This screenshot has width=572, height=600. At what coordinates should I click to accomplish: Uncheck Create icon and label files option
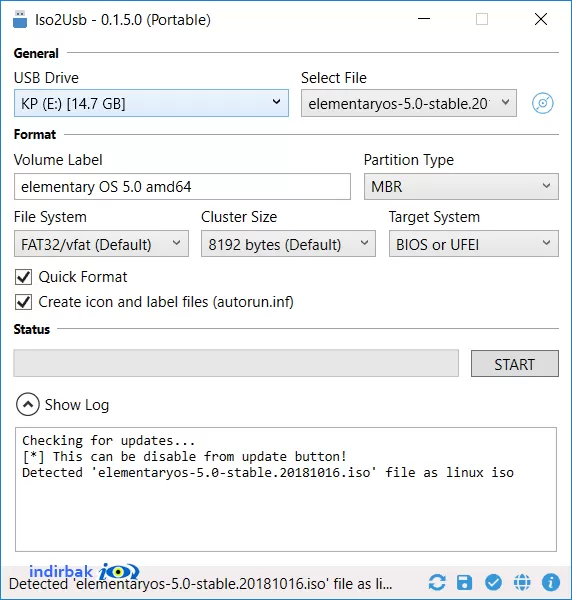click(x=23, y=302)
